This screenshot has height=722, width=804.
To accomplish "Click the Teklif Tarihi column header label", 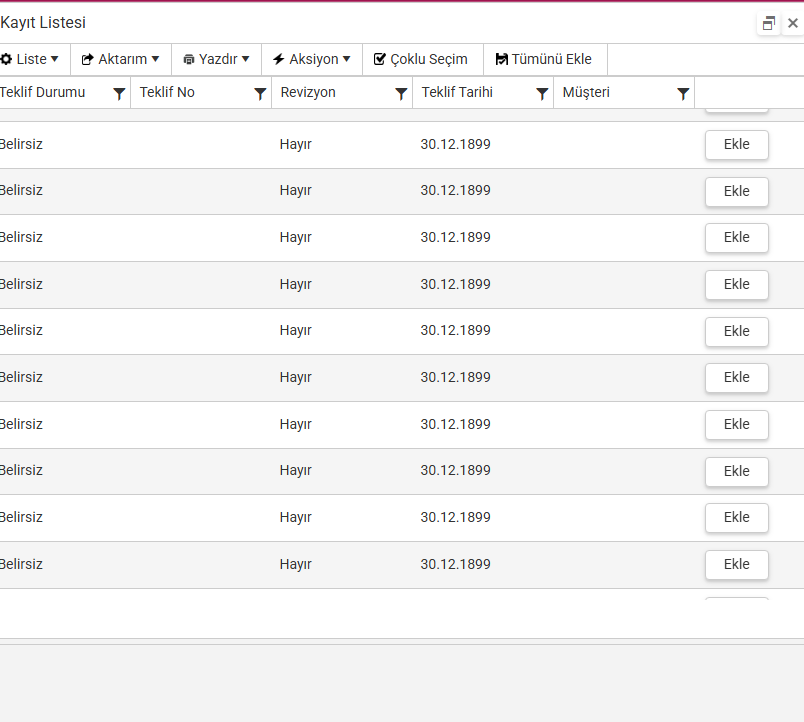I will (457, 93).
